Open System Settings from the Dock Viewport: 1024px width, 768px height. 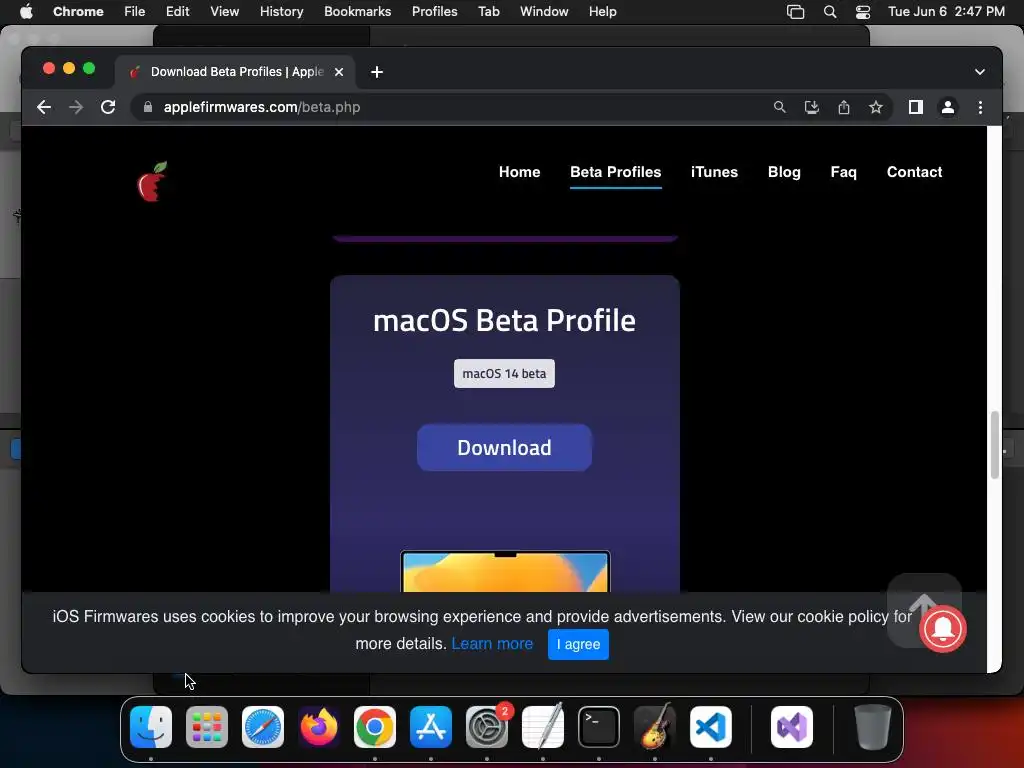[x=487, y=727]
